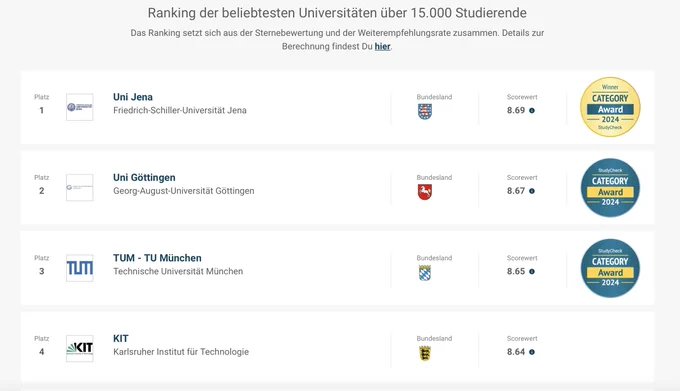
Task: Click the Uni Jena logo thumbnail
Action: (x=80, y=107)
